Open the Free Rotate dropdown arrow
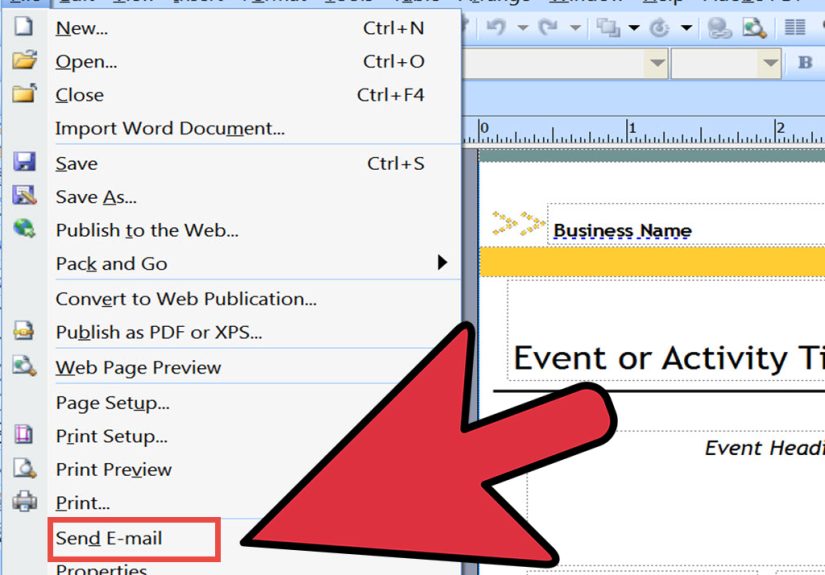Viewport: 825px width, 575px height. click(x=687, y=27)
